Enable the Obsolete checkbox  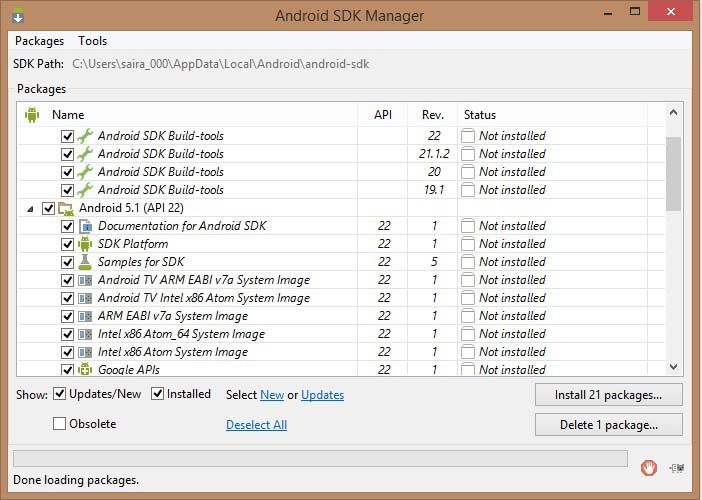pyautogui.click(x=60, y=424)
